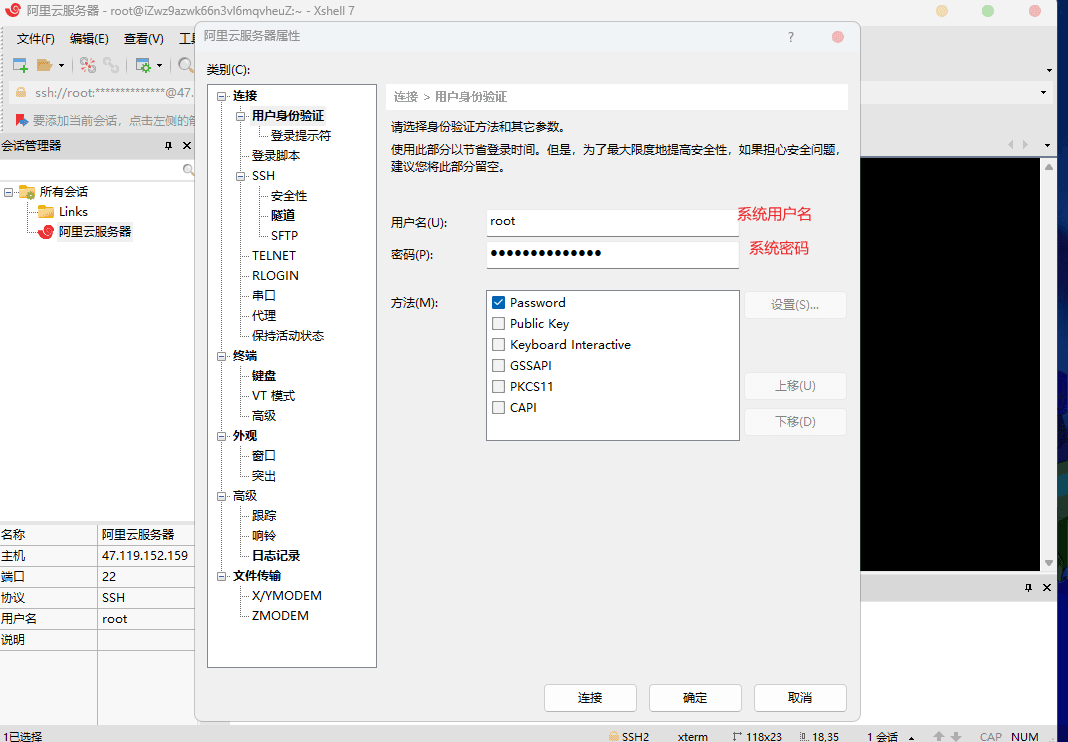This screenshot has height=742, width=1068.
Task: Click the Open Session folder icon
Action: (44, 65)
